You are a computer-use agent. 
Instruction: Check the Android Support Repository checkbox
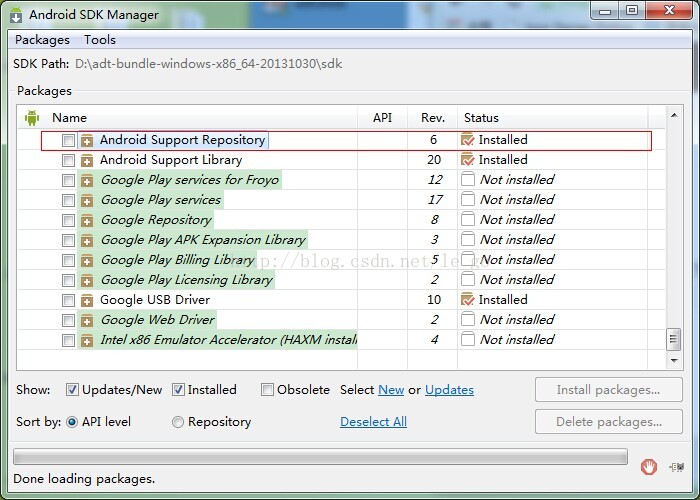68,140
